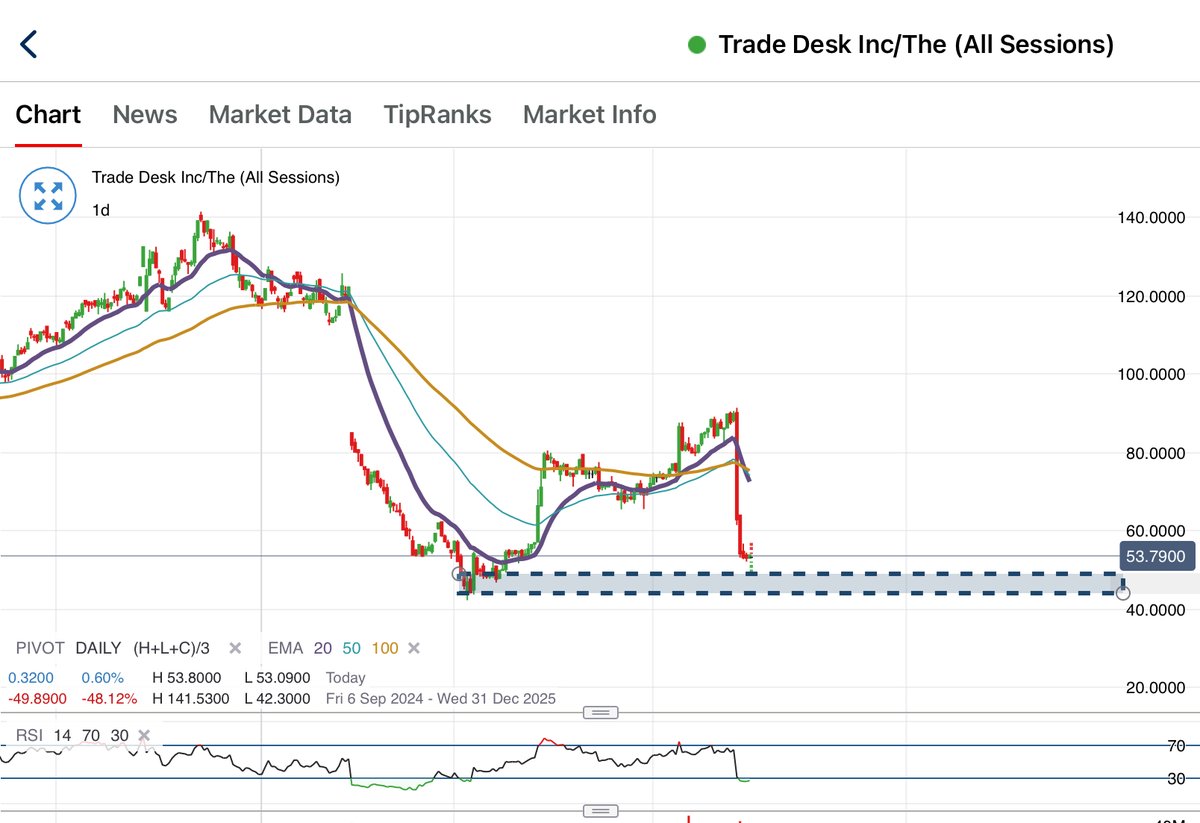Click the 1d timeframe label
This screenshot has height=823, width=1200.
point(101,210)
